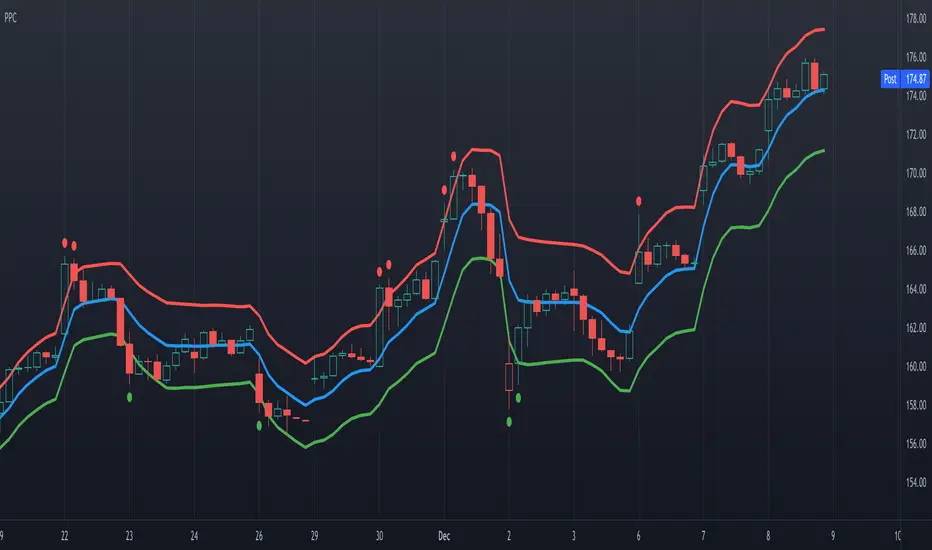Click the 162.00 price axis label
The width and height of the screenshot is (932, 550).
pos(916,328)
